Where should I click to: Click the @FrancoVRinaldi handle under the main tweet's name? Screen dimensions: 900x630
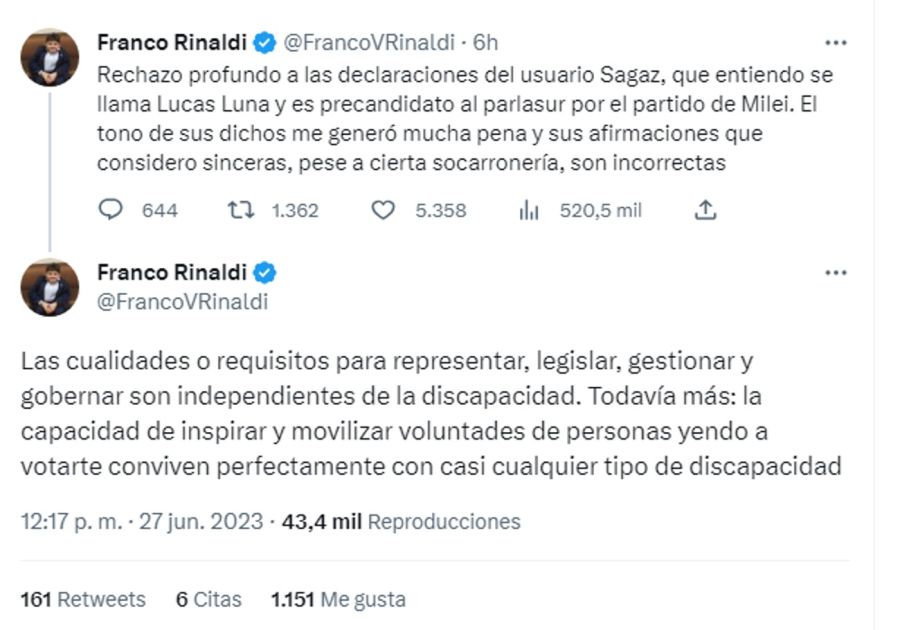pos(182,301)
